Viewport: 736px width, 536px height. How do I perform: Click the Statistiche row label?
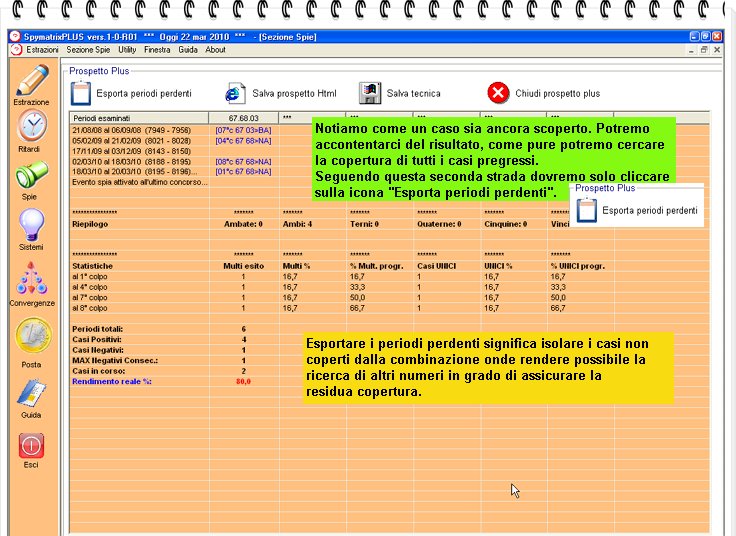pyautogui.click(x=92, y=266)
